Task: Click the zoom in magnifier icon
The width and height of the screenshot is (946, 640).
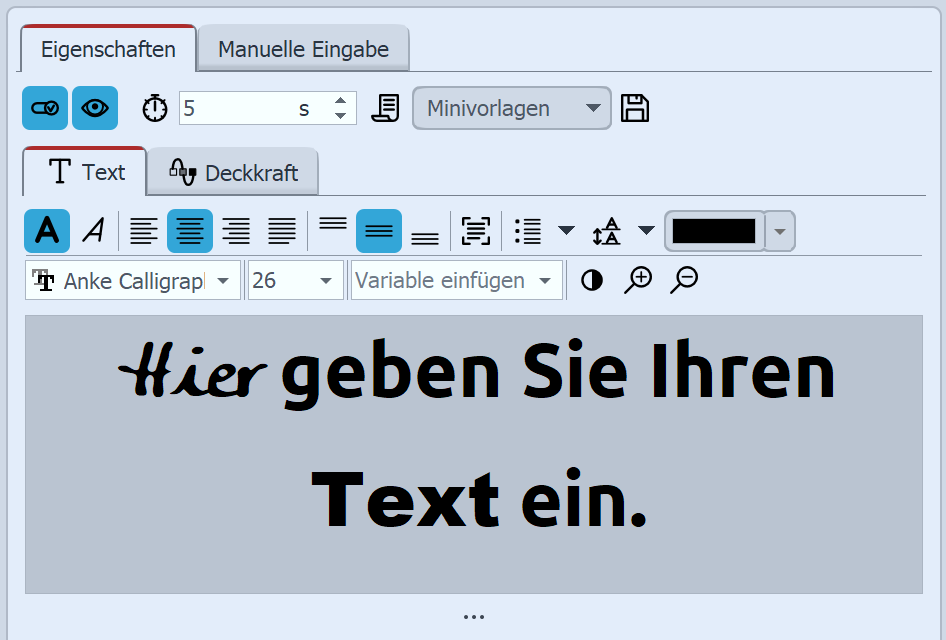Action: tap(637, 280)
